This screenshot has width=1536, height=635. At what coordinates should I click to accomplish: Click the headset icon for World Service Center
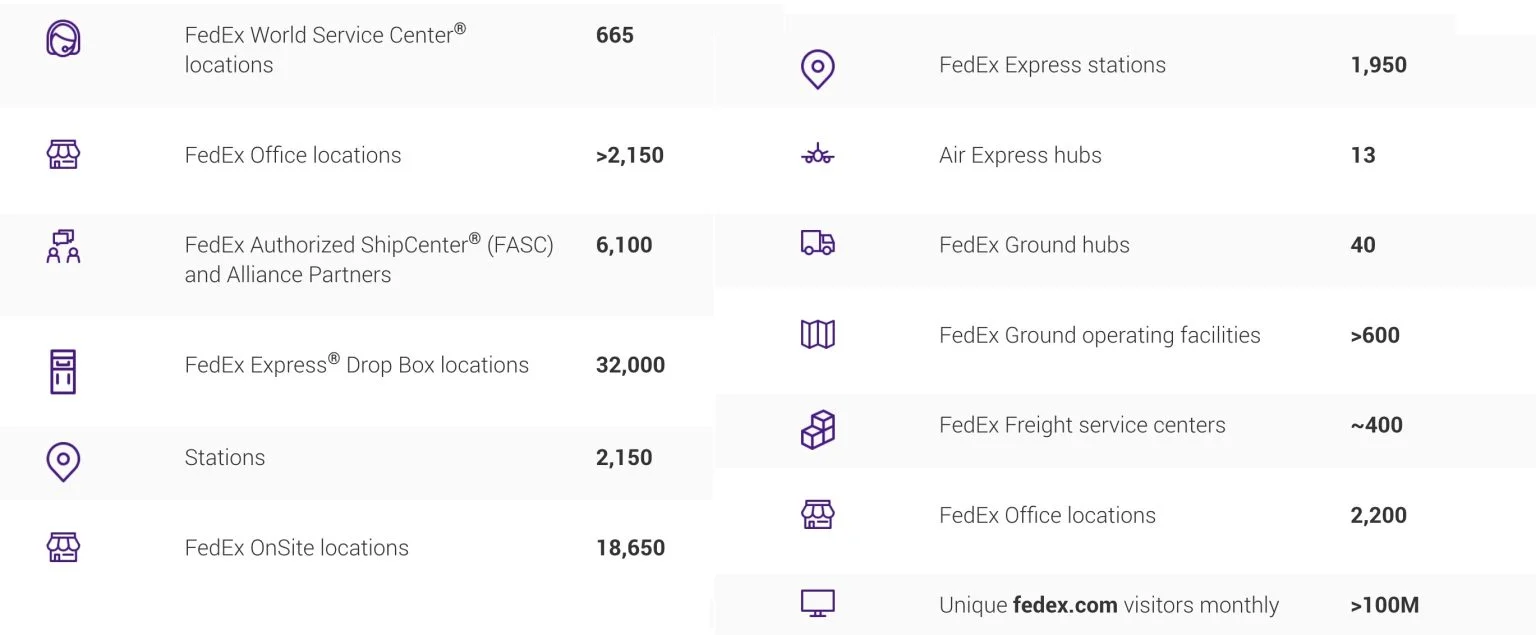63,38
